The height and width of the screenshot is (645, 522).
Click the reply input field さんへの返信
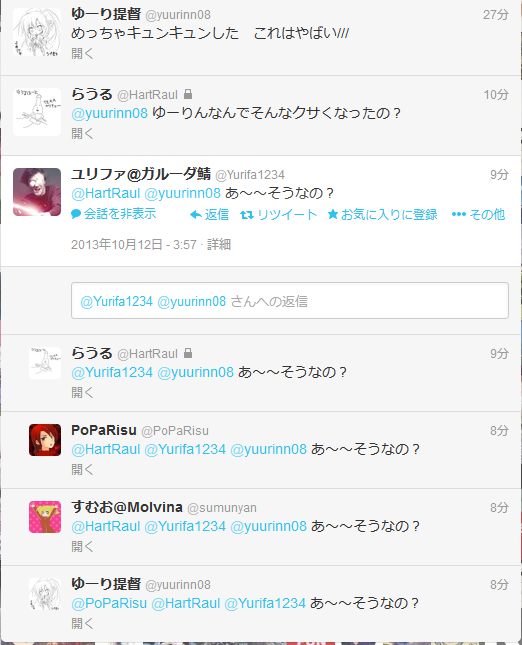[x=290, y=301]
